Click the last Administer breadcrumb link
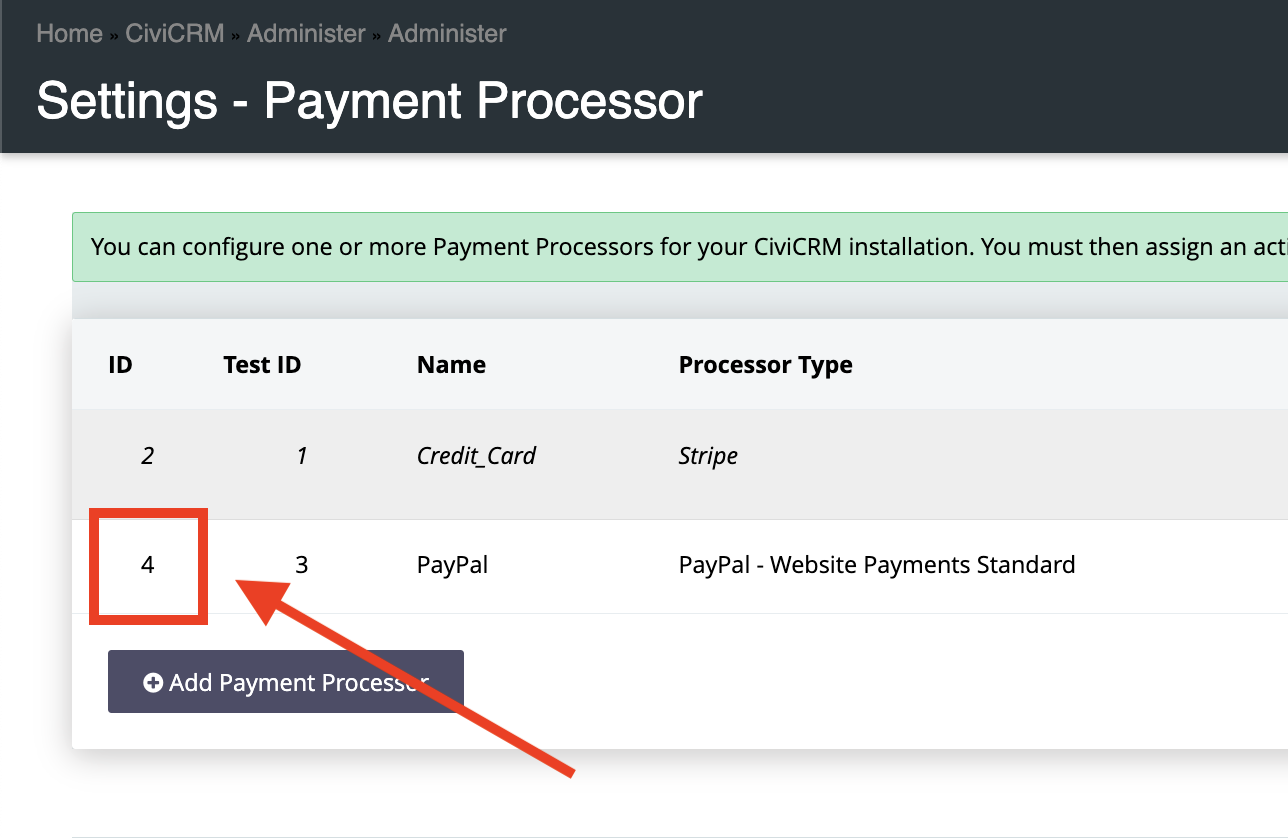Viewport: 1288px width, 838px height. (447, 33)
